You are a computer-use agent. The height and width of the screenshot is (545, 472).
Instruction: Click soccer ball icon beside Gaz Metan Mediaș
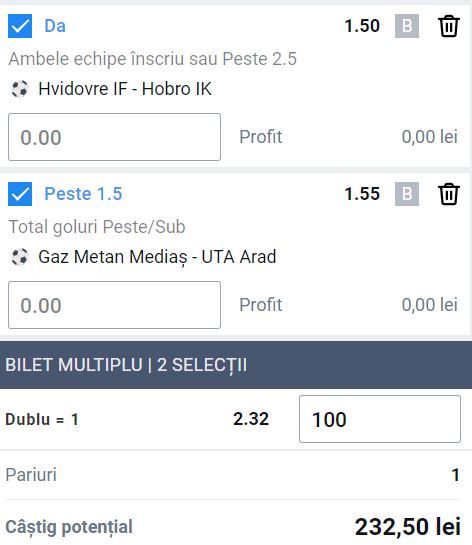tap(19, 257)
